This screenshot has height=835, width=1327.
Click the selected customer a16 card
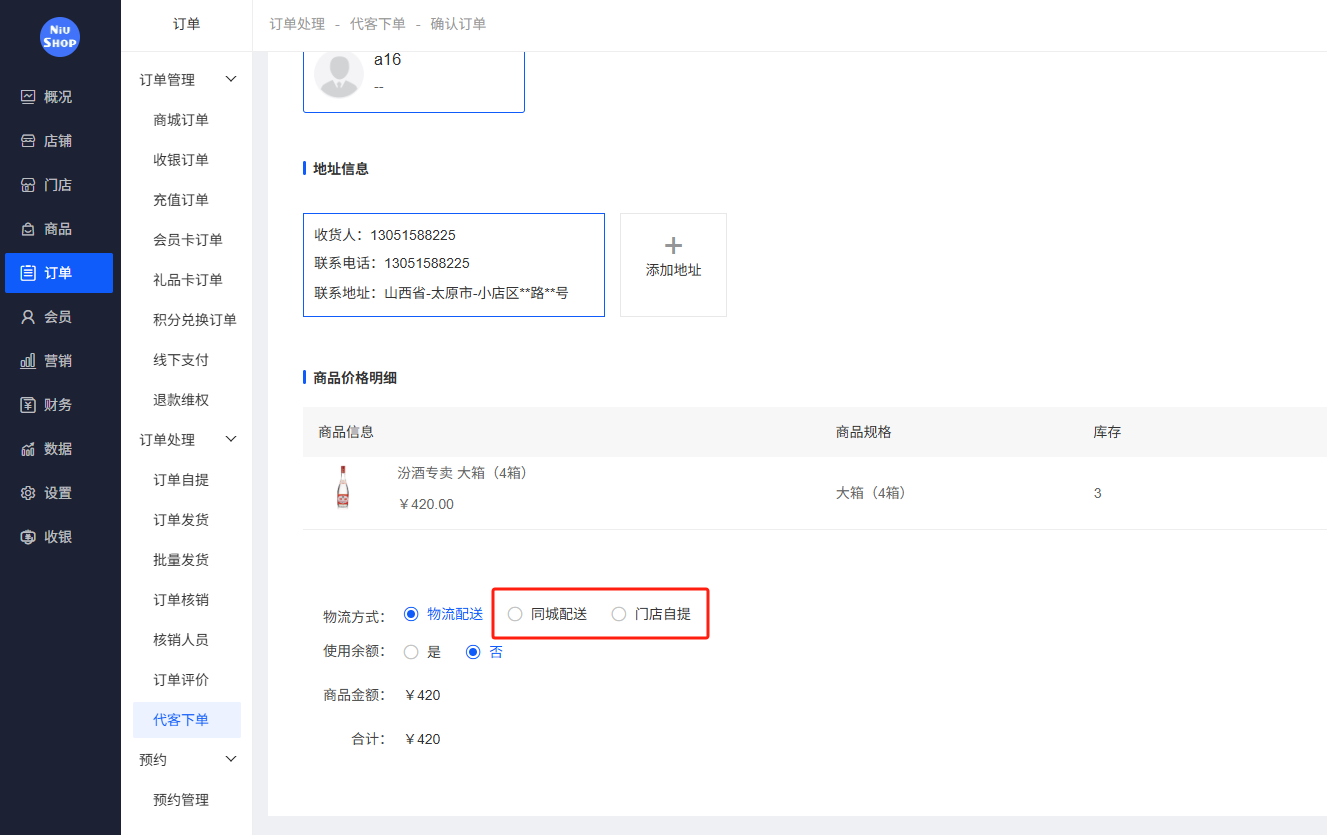[413, 73]
